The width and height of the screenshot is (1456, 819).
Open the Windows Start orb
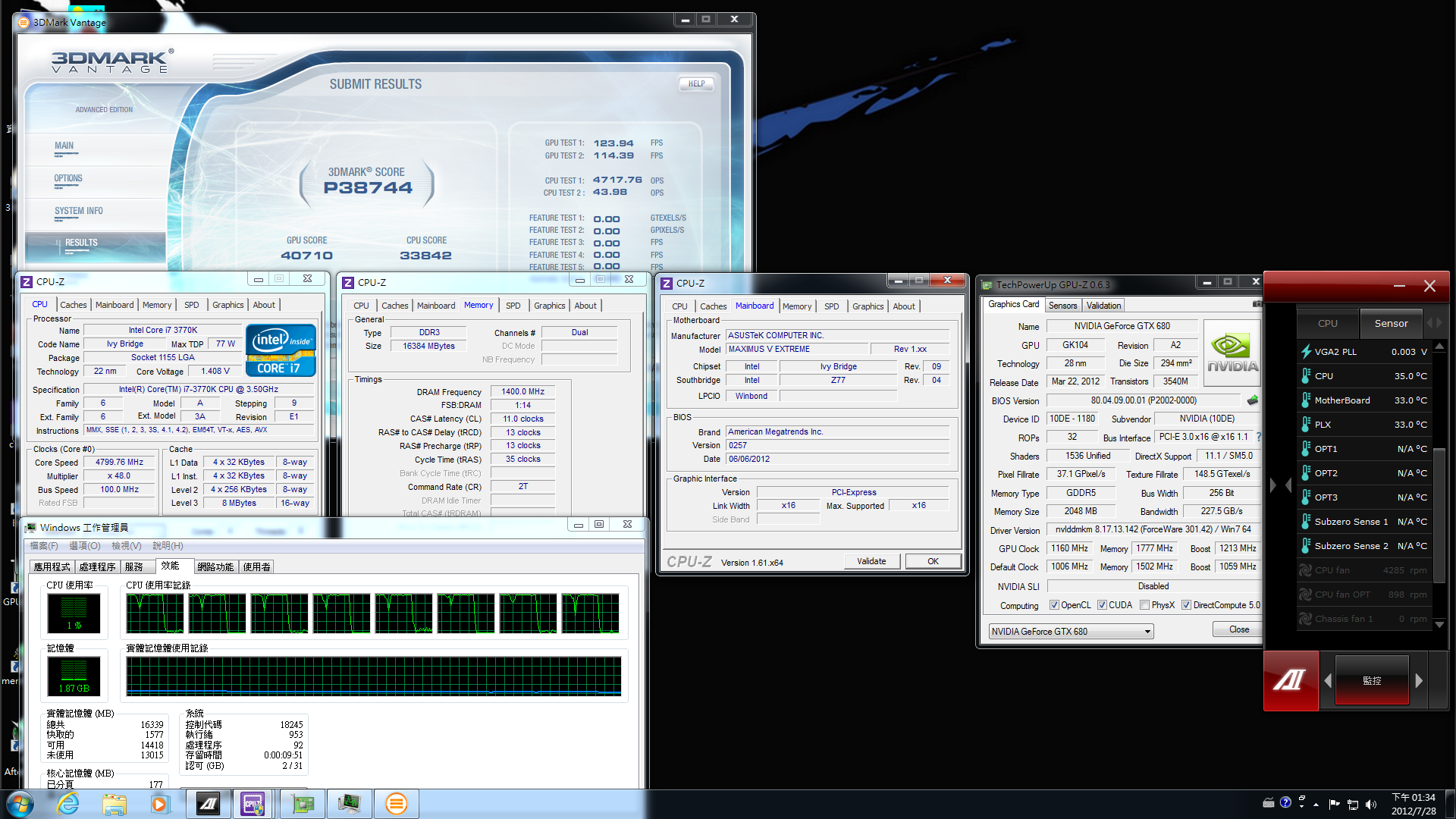[20, 804]
